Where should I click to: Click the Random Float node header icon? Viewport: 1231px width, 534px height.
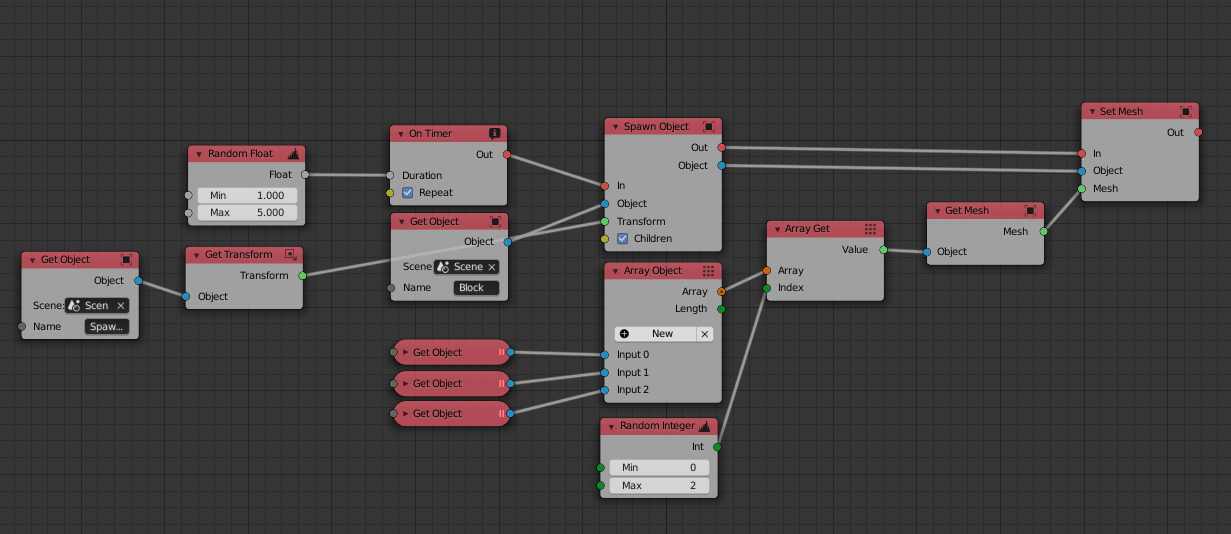(293, 154)
